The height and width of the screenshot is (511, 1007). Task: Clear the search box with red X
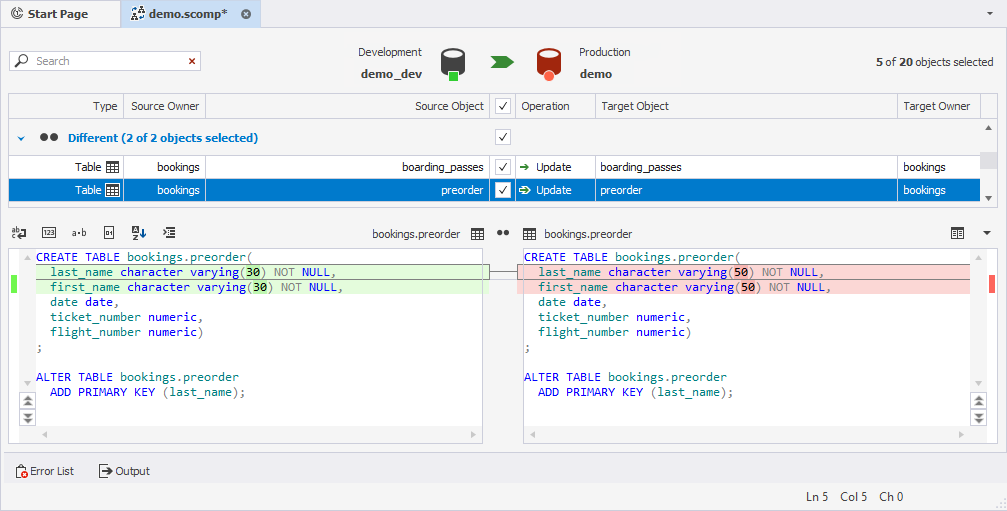coord(192,61)
